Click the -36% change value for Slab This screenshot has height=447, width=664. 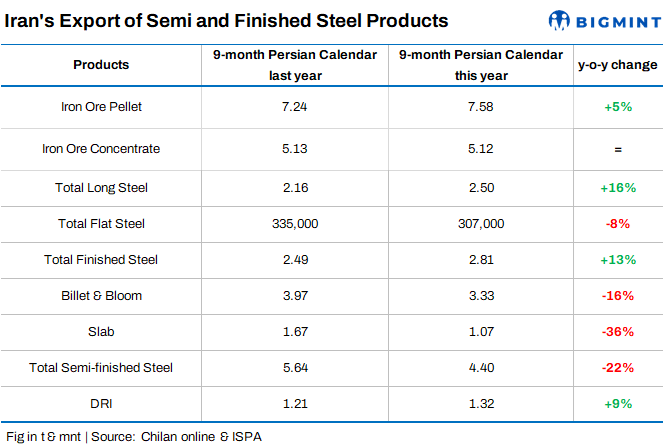tap(617, 332)
